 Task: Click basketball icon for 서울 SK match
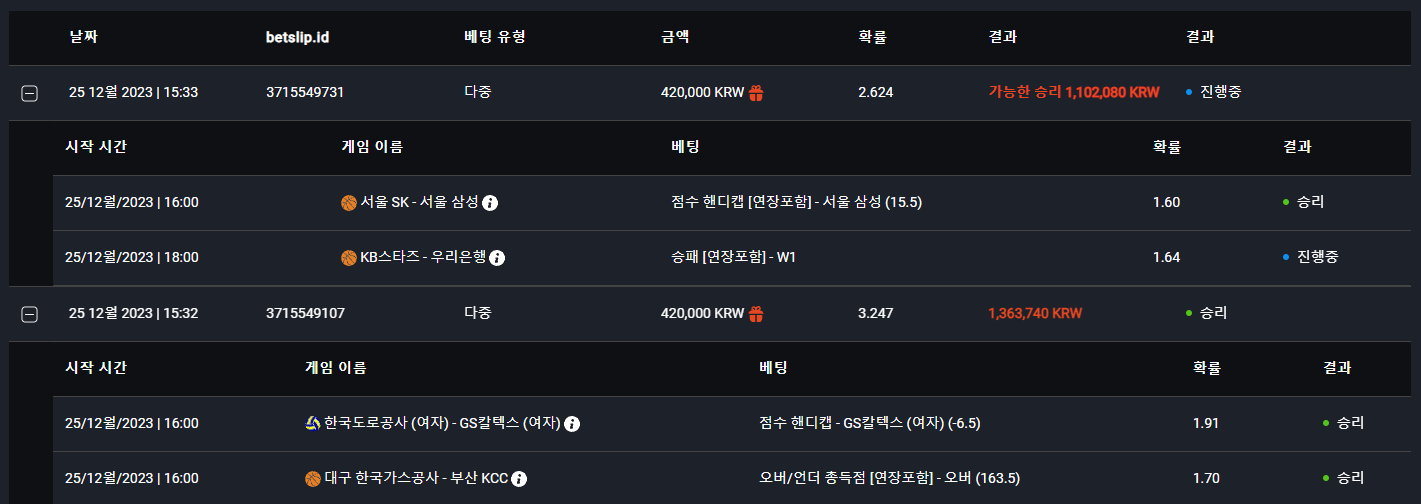pos(349,203)
